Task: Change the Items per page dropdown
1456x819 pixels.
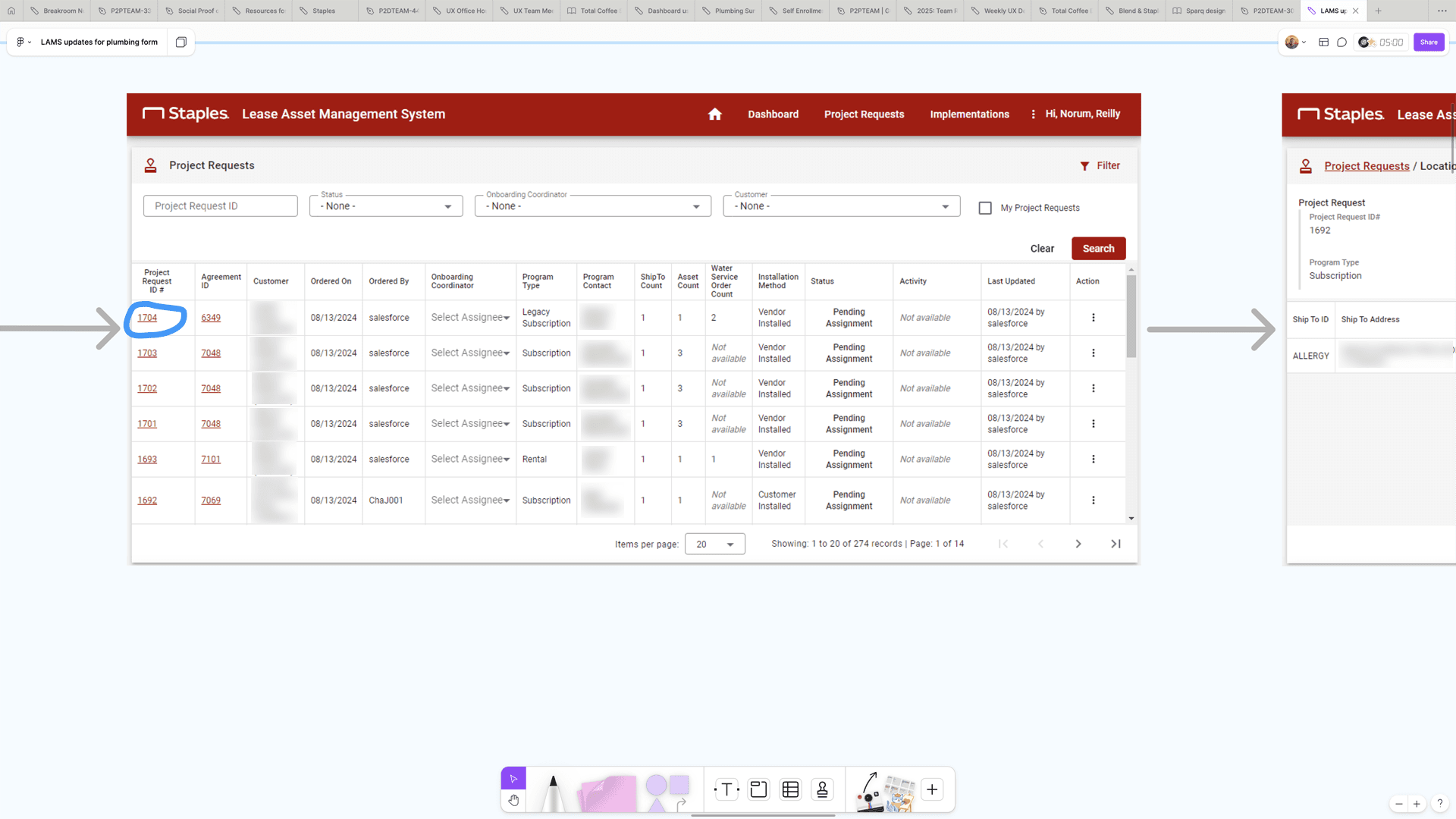Action: pos(715,544)
